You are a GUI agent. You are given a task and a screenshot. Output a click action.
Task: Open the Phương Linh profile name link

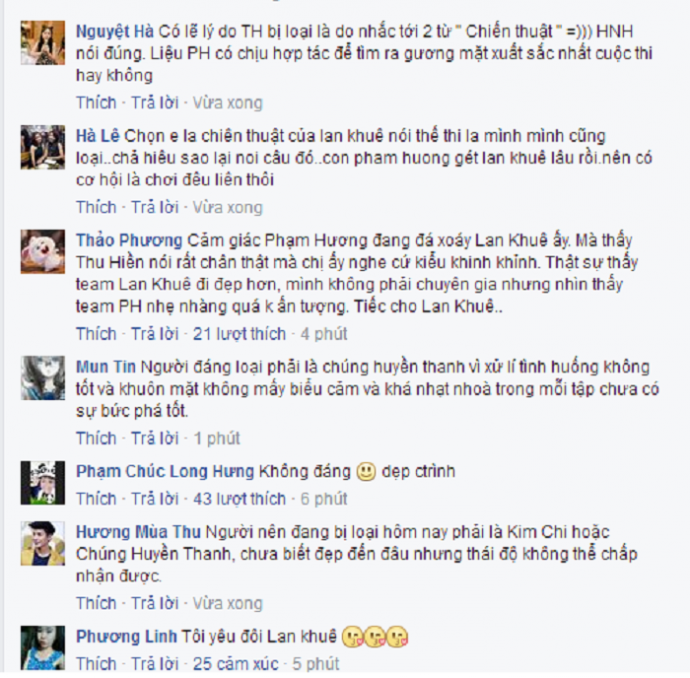tap(126, 637)
